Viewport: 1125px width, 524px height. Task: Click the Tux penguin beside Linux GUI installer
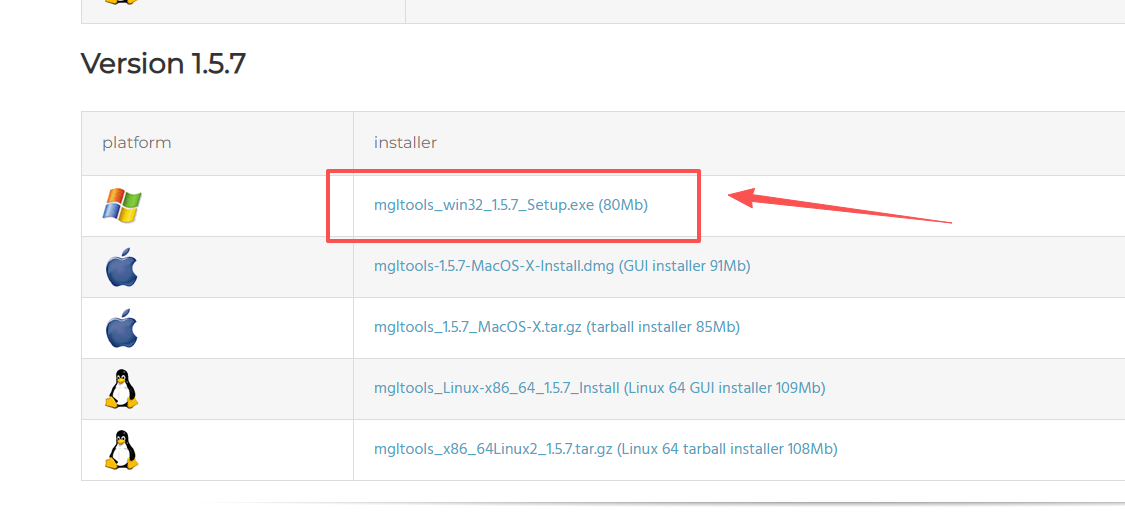pyautogui.click(x=121, y=388)
